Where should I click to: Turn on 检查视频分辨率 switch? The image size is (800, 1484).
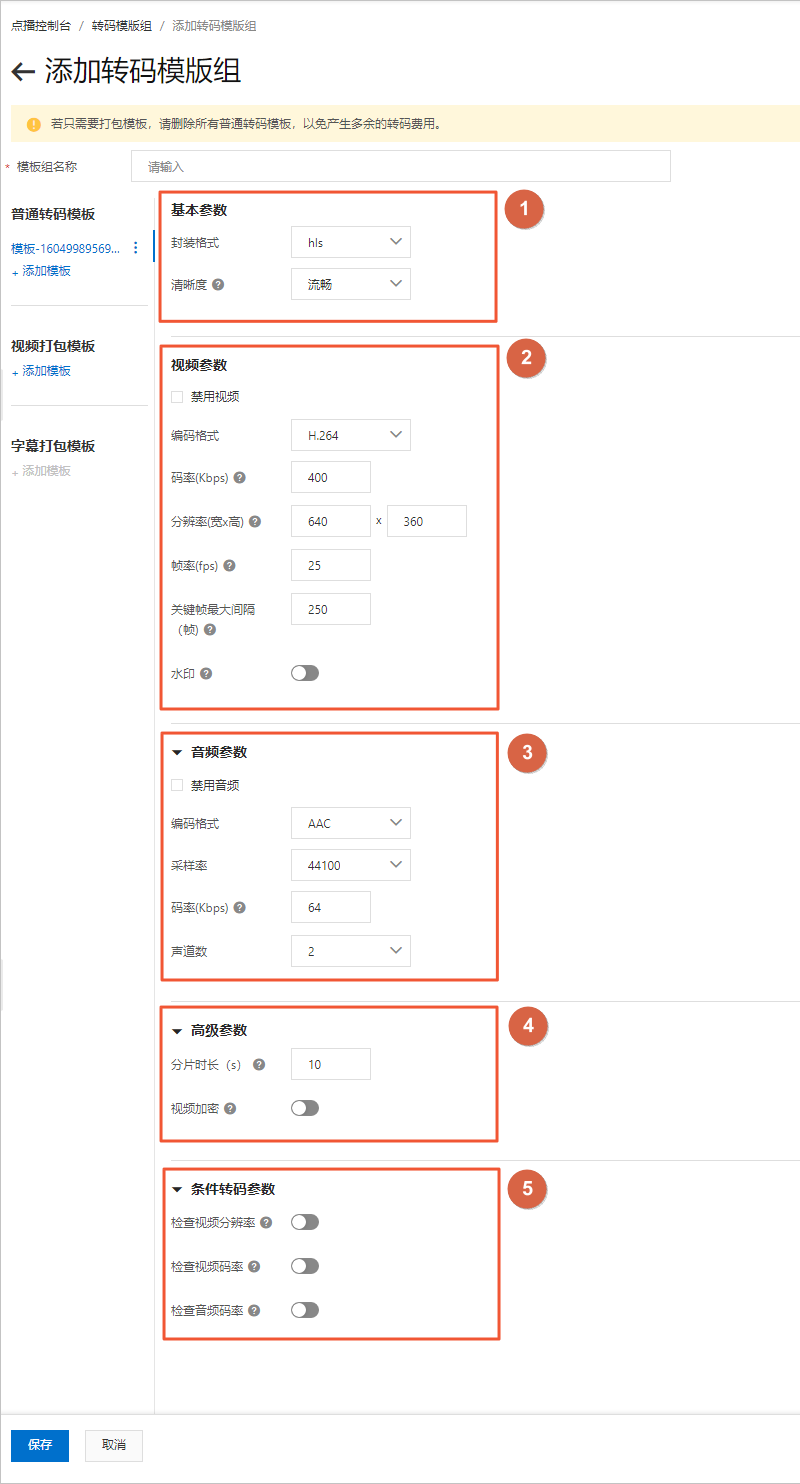[x=305, y=1222]
